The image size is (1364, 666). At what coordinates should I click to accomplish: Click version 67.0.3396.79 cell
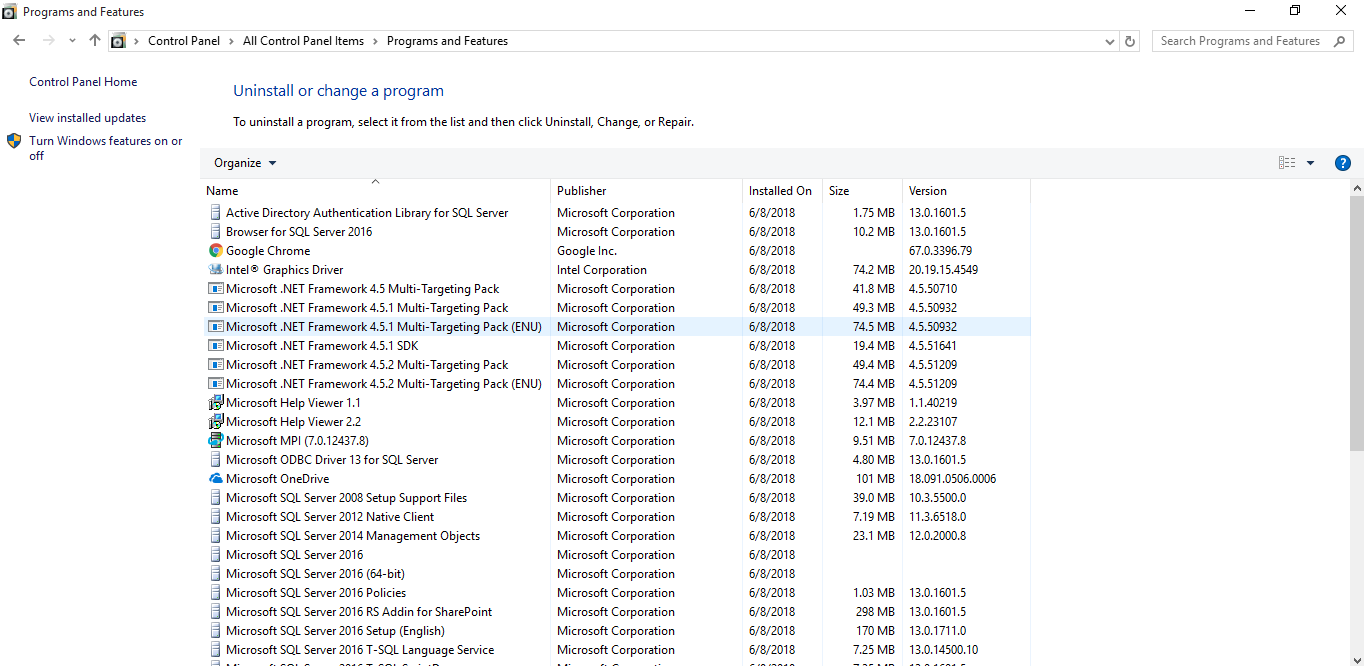click(x=940, y=251)
